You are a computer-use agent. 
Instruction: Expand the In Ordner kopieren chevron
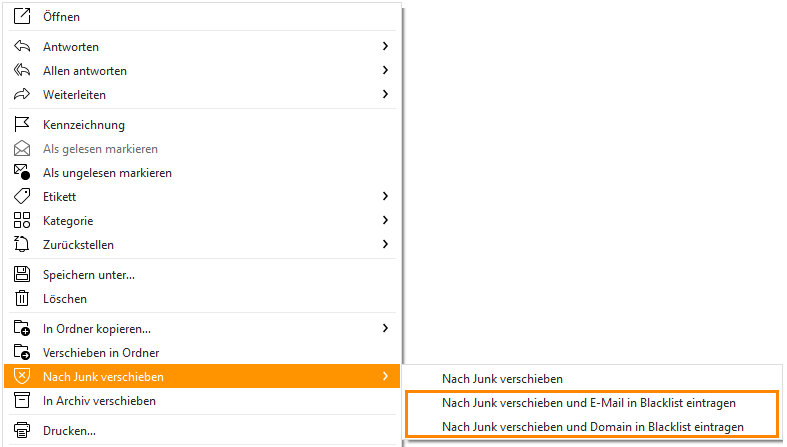[x=385, y=328]
